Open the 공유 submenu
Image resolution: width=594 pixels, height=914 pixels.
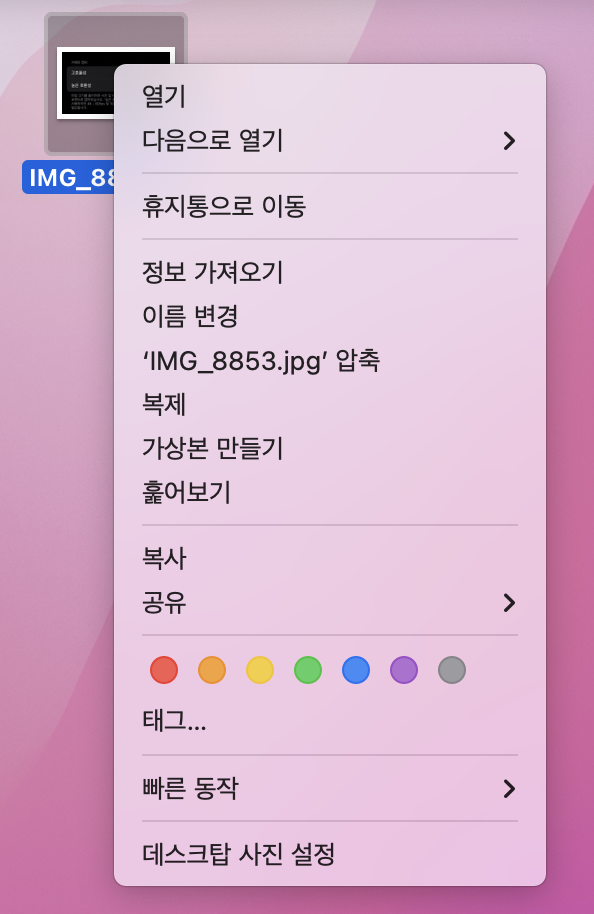click(x=330, y=602)
